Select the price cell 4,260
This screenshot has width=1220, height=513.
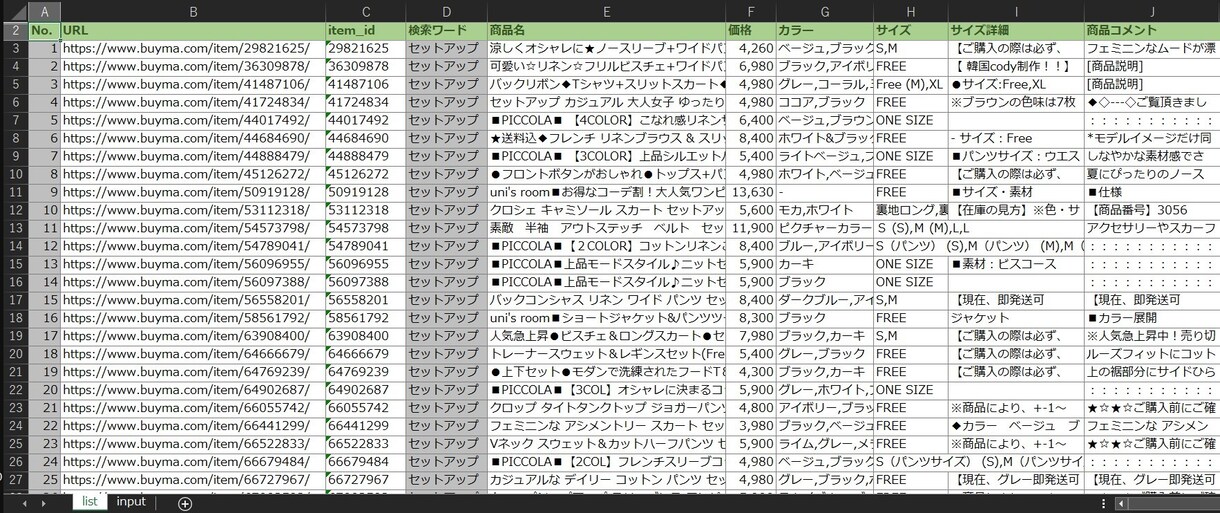pos(750,48)
